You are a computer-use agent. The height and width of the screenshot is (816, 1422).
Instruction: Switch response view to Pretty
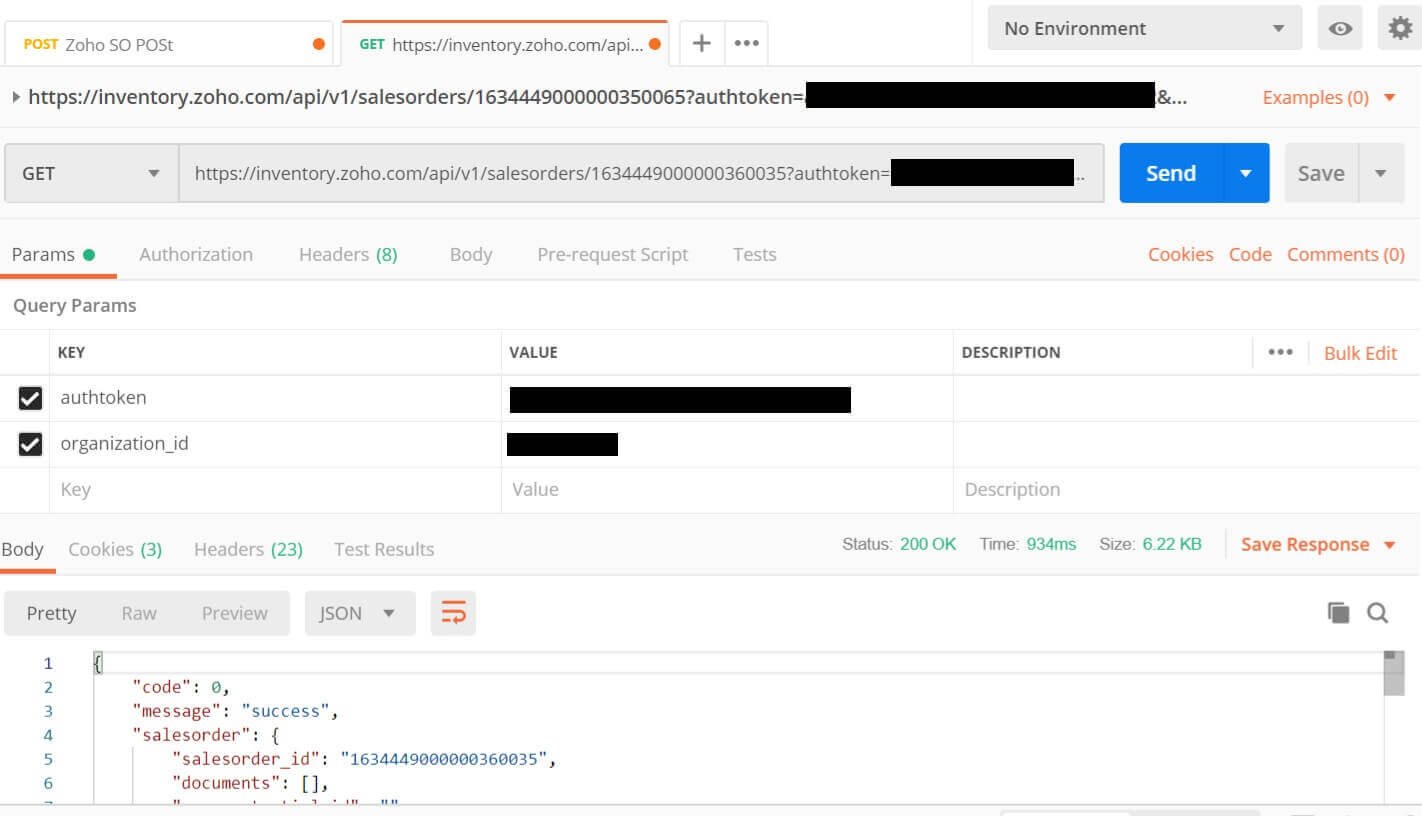tap(51, 613)
